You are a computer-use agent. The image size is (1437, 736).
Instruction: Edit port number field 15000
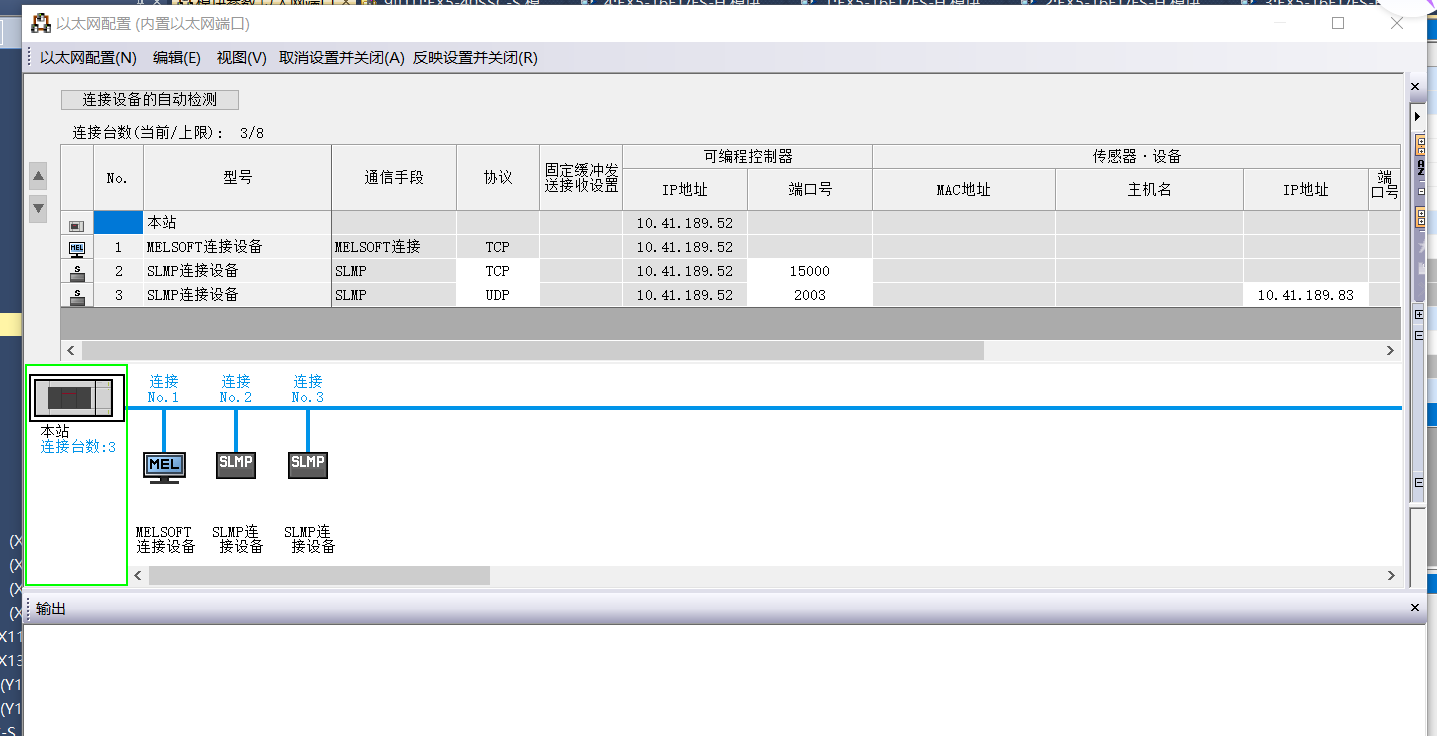(x=809, y=271)
